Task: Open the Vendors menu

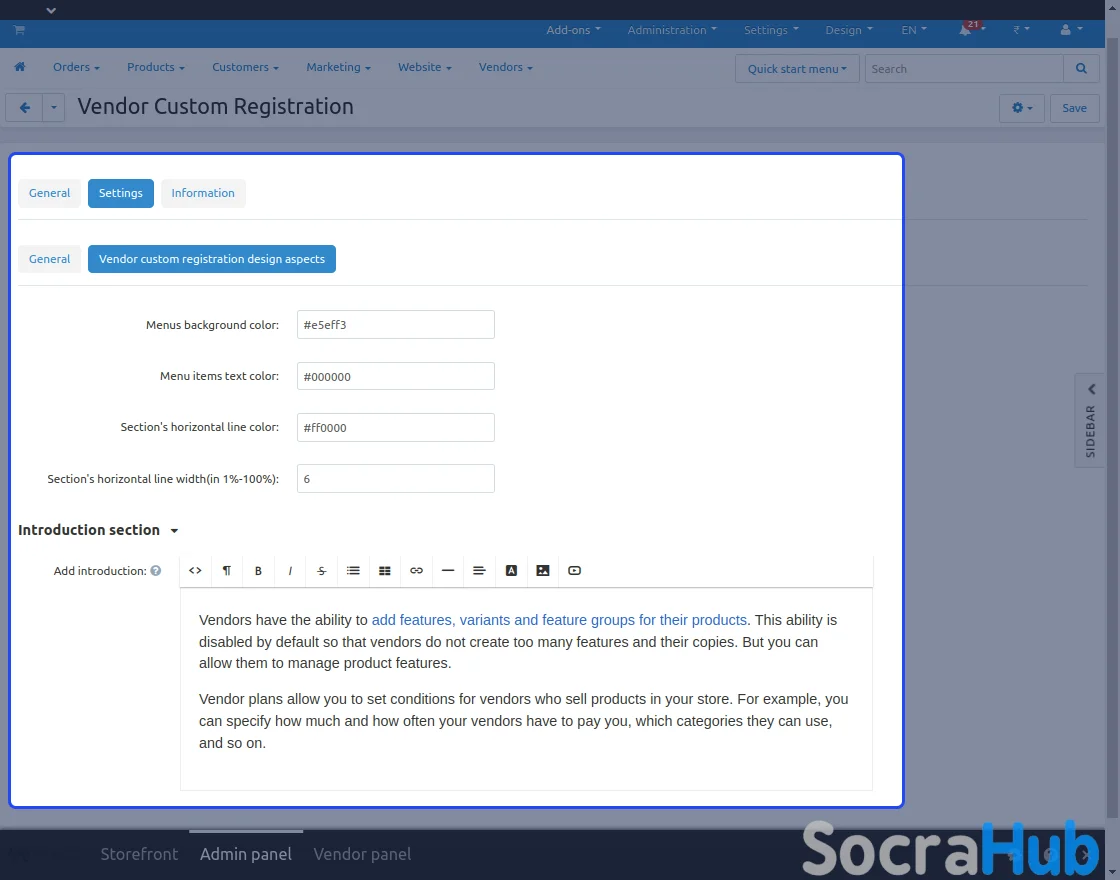Action: tap(506, 67)
